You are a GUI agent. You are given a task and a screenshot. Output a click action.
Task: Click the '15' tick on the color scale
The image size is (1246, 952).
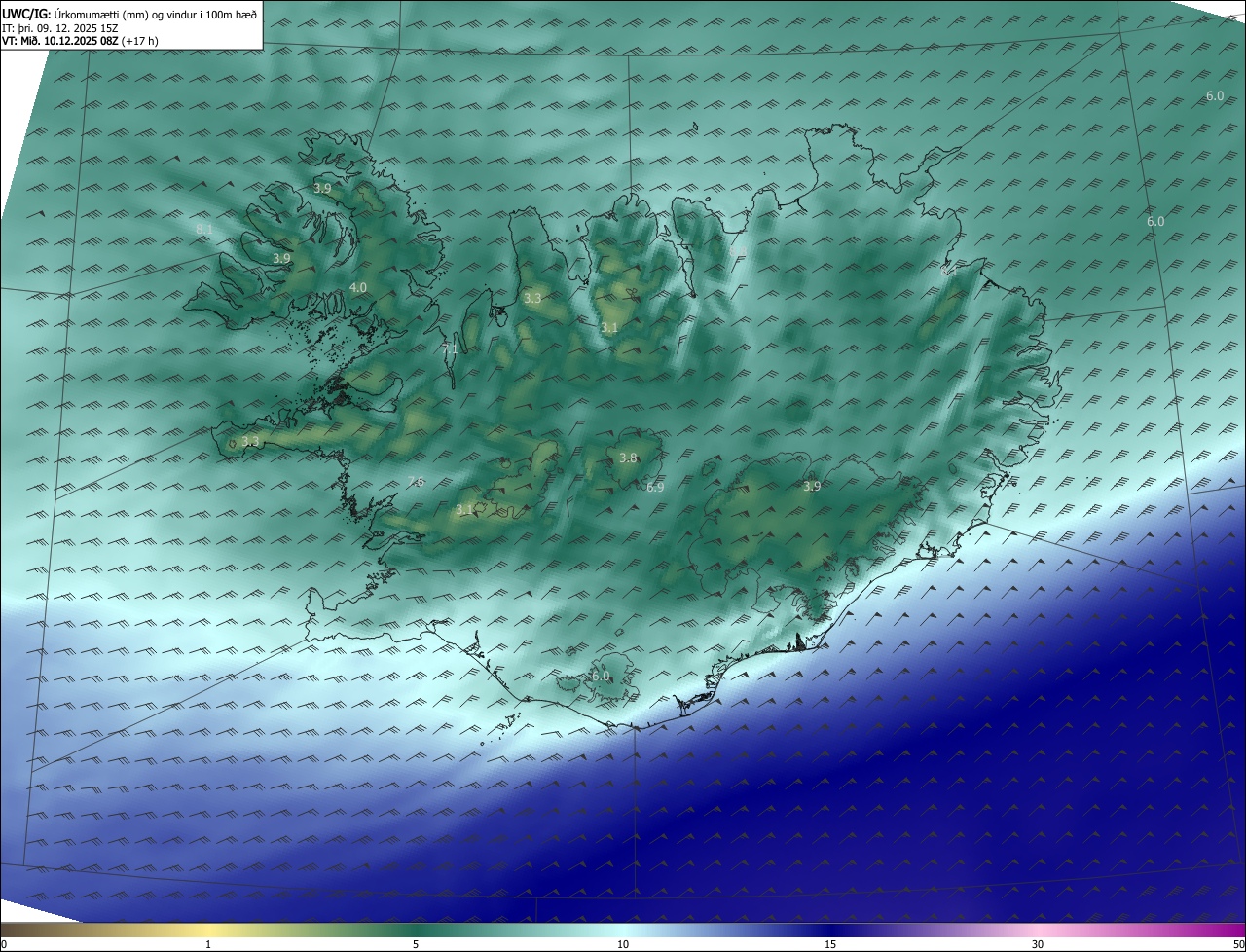pyautogui.click(x=830, y=944)
